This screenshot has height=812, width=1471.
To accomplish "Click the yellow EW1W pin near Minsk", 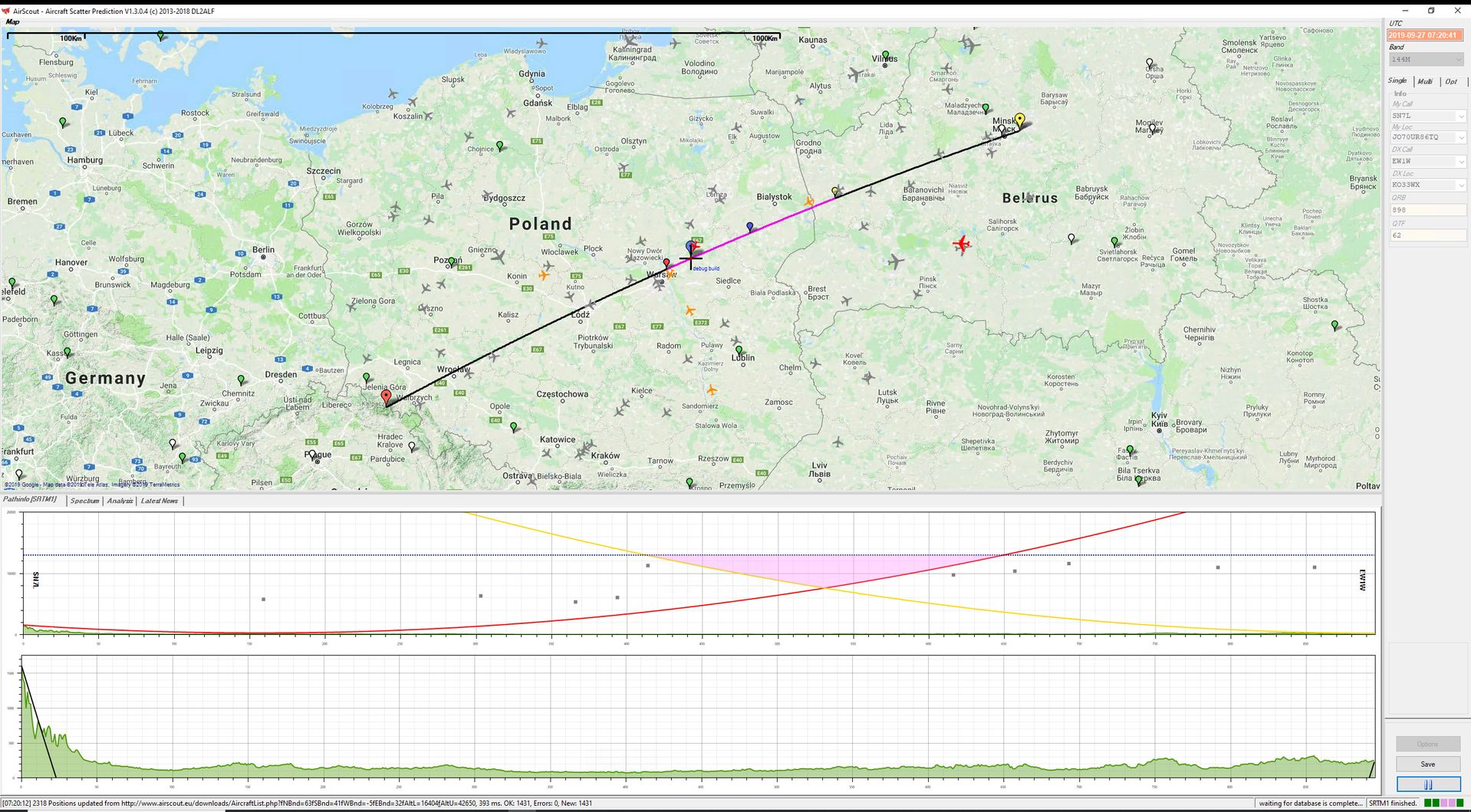I will (1019, 120).
